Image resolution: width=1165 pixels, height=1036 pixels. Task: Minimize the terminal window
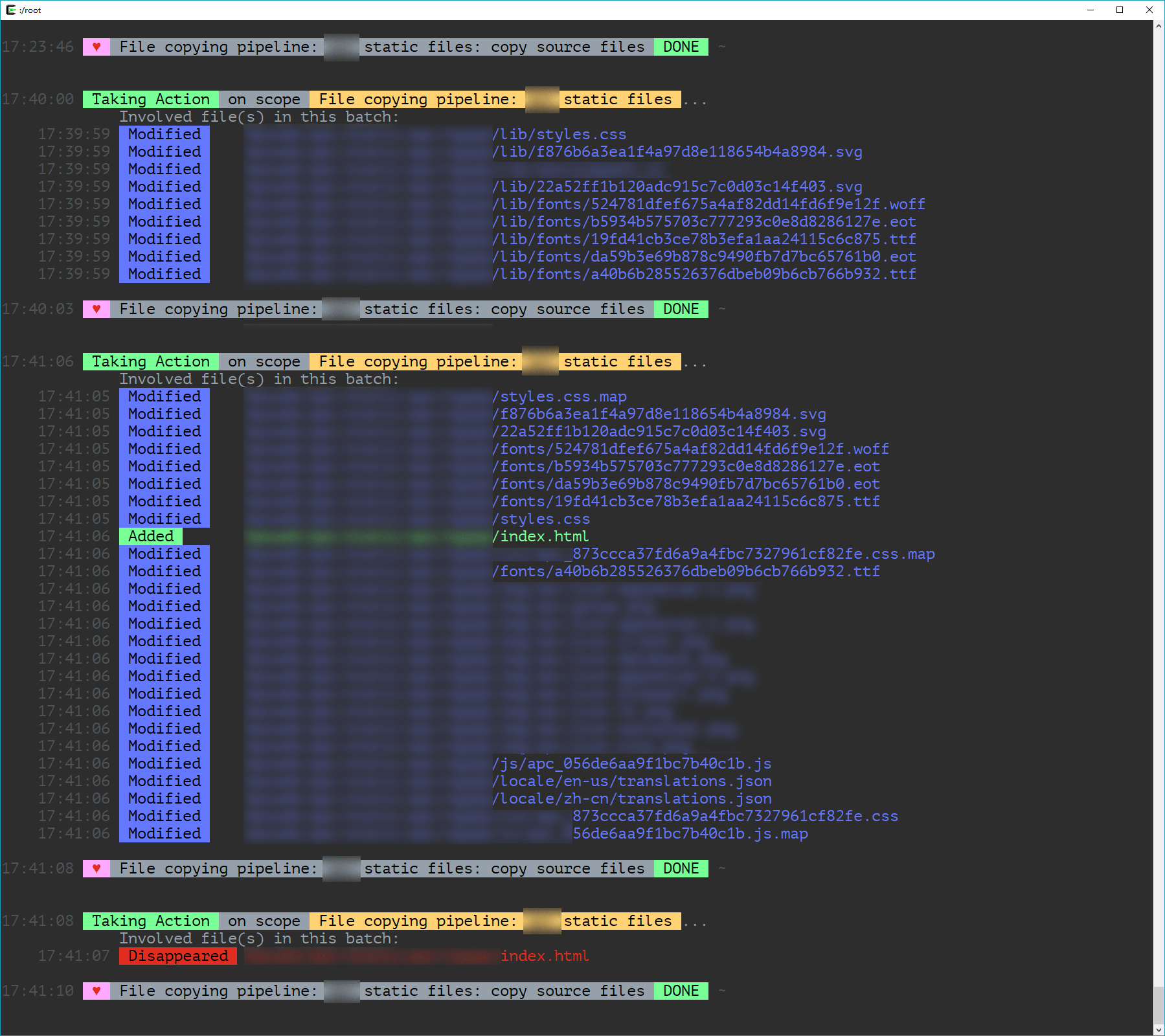tap(1091, 10)
